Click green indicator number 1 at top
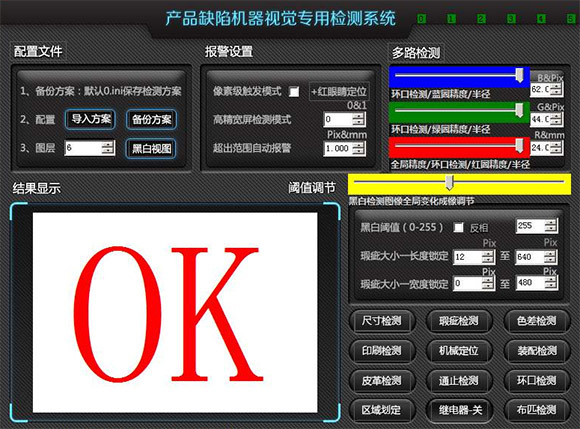Image resolution: width=580 pixels, height=429 pixels. tap(451, 18)
